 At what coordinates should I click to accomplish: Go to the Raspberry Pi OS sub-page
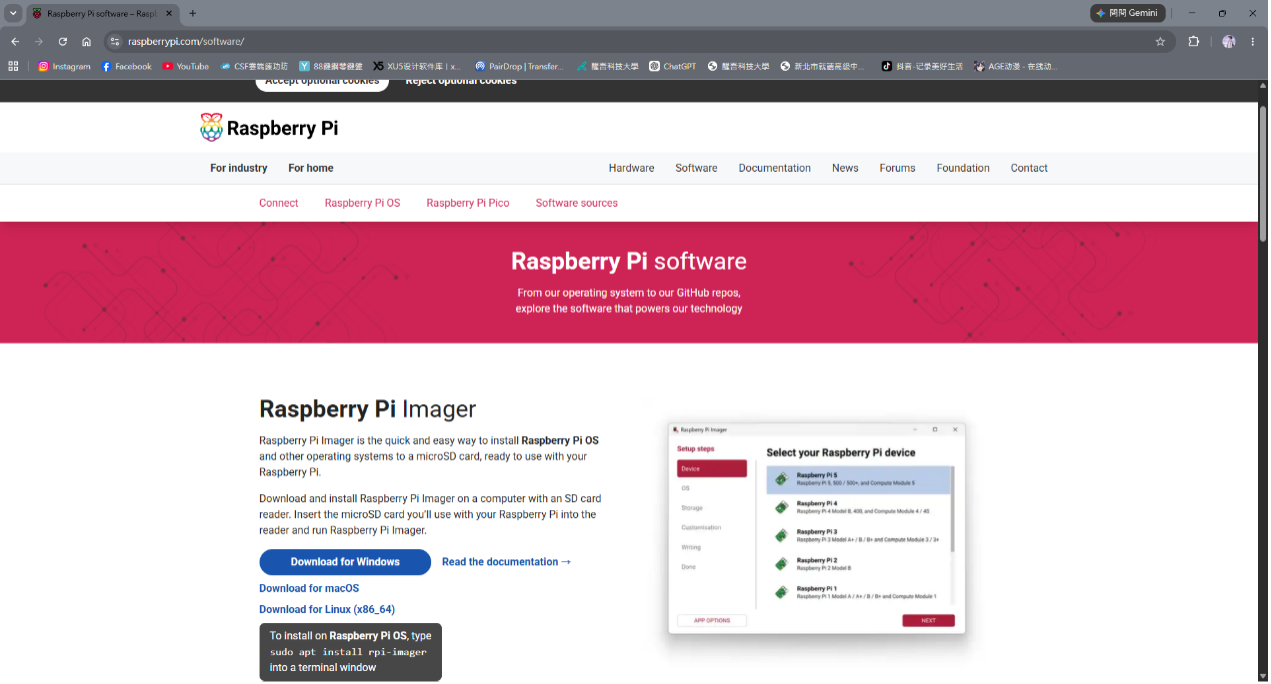(362, 203)
